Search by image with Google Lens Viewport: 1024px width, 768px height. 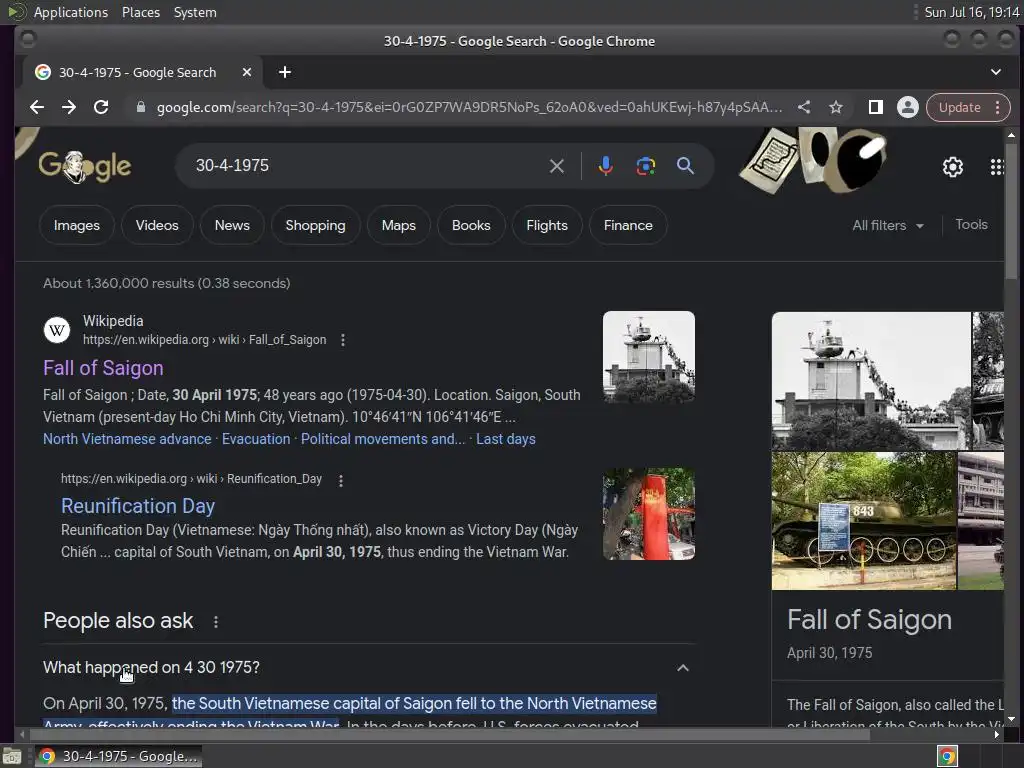[645, 166]
